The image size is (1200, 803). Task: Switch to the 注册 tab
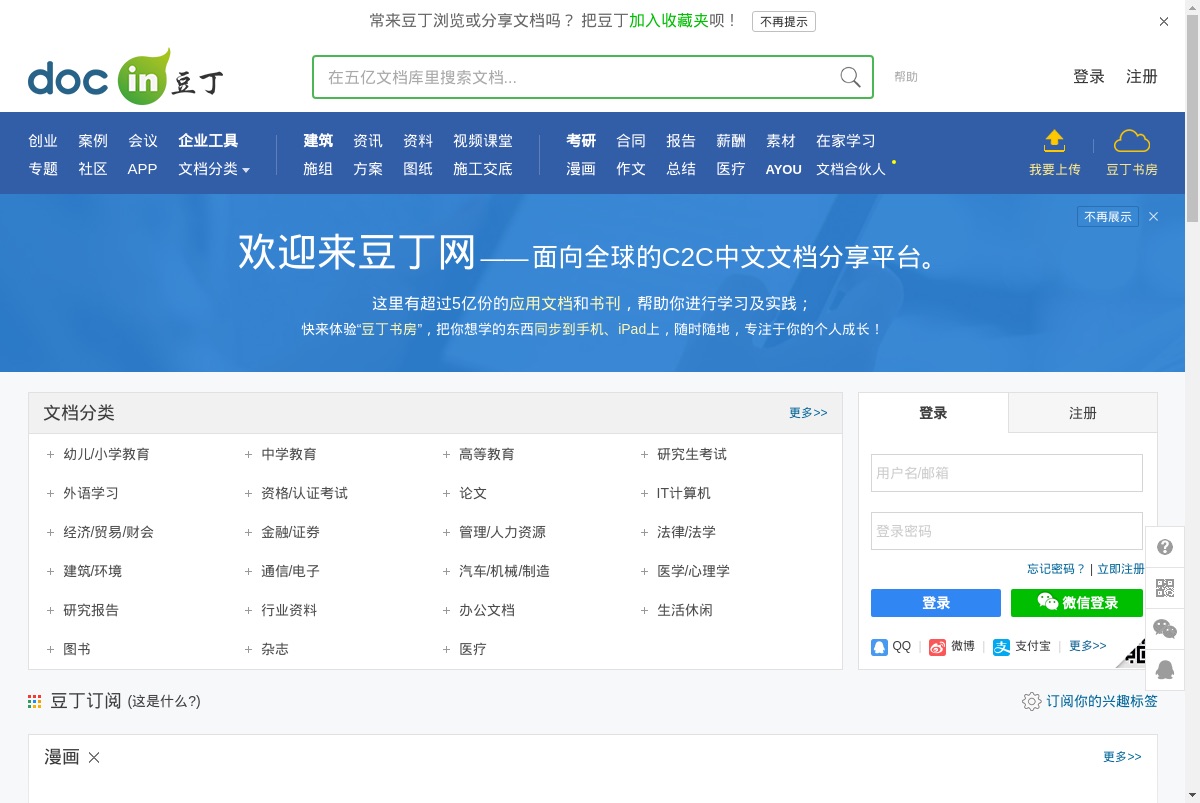click(x=1083, y=413)
